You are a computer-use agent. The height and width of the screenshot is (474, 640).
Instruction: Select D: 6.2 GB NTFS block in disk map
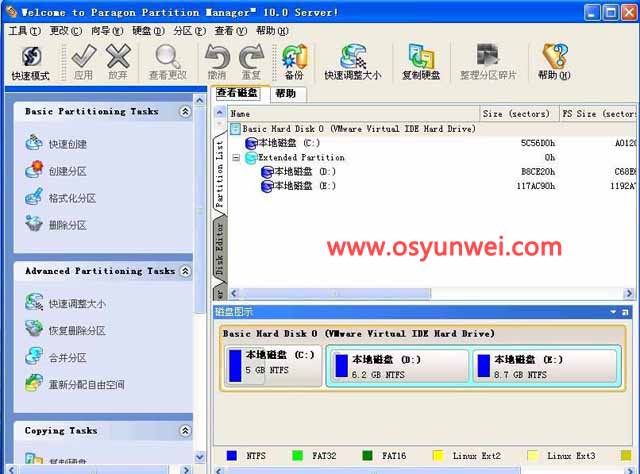click(399, 365)
